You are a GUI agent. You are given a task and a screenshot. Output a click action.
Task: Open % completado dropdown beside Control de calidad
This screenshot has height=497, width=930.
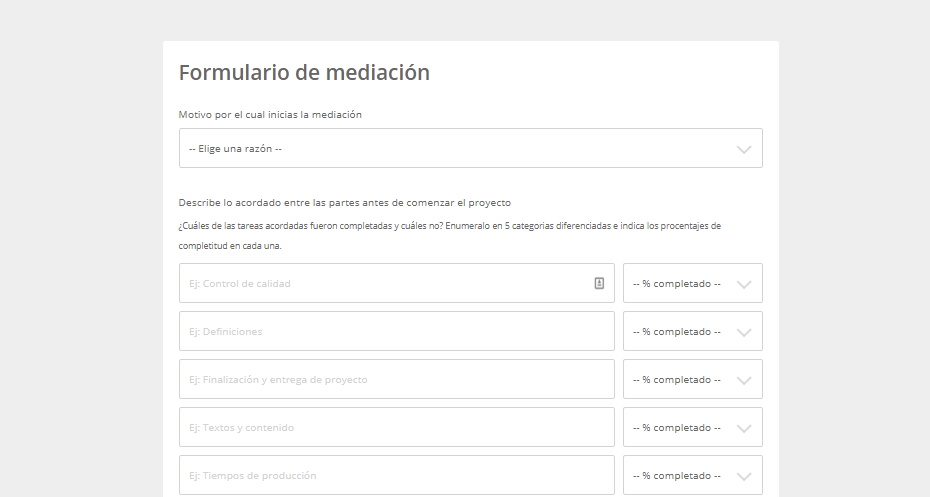pyautogui.click(x=693, y=283)
